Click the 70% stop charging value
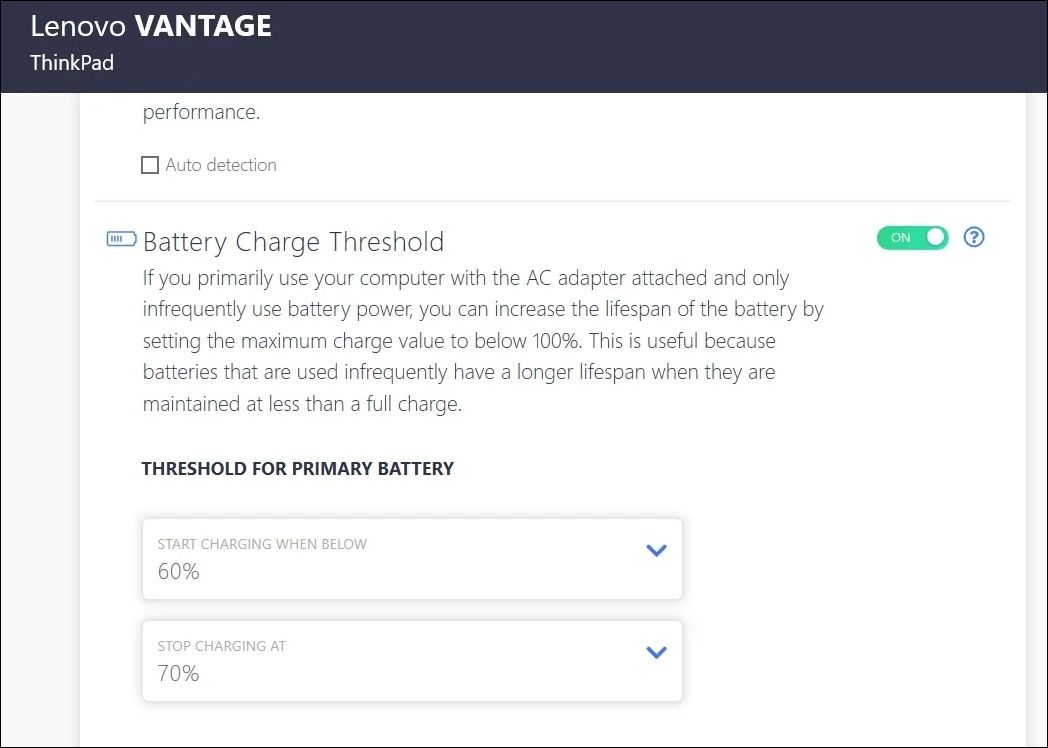 pos(178,673)
